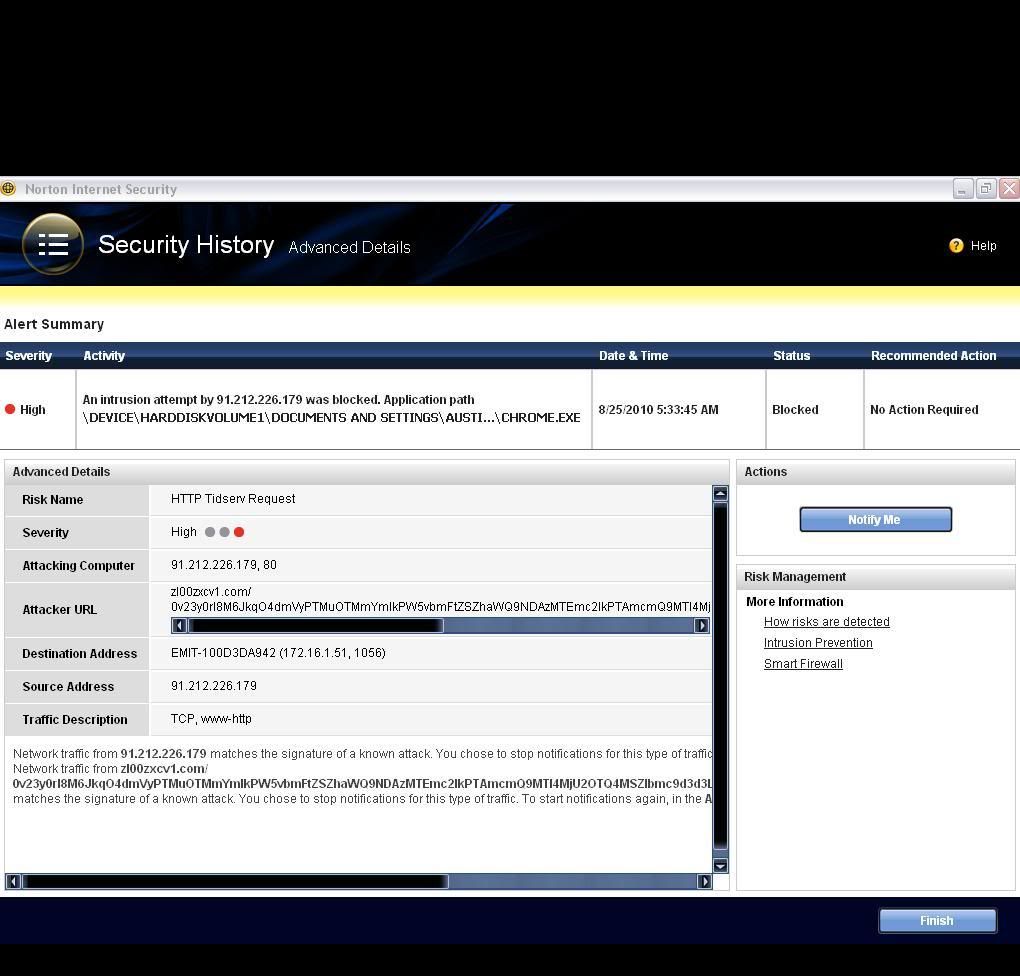Click the bottom horizontal scrollbar thumb
1020x976 pixels.
pos(235,881)
